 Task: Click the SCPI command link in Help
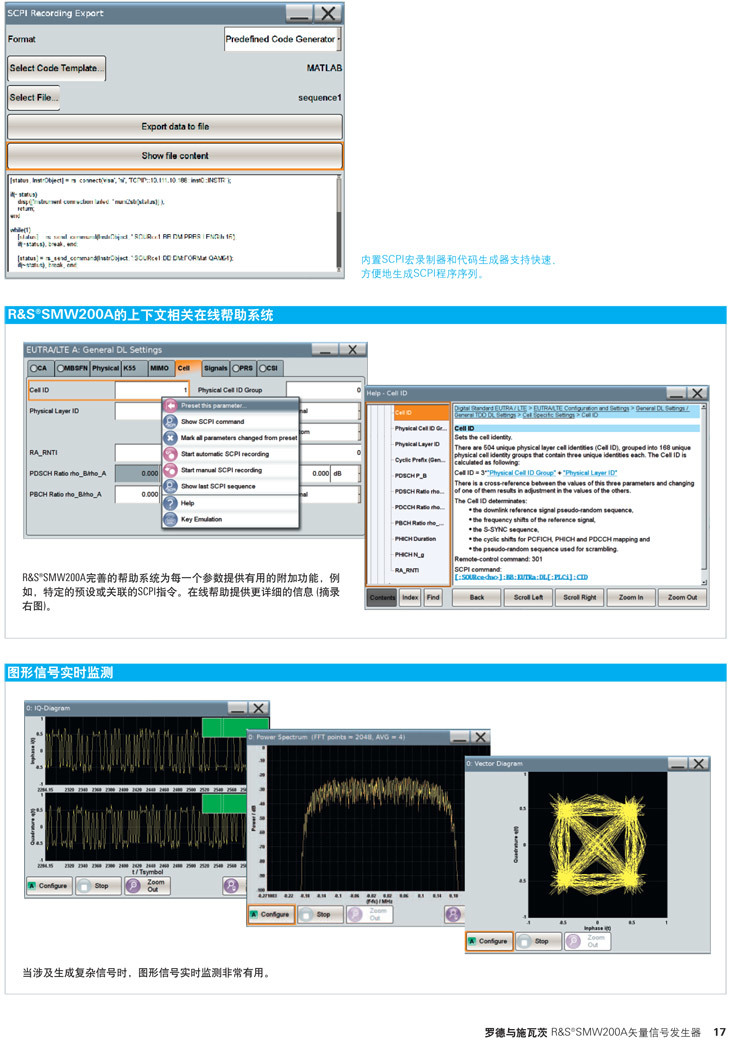tap(521, 577)
